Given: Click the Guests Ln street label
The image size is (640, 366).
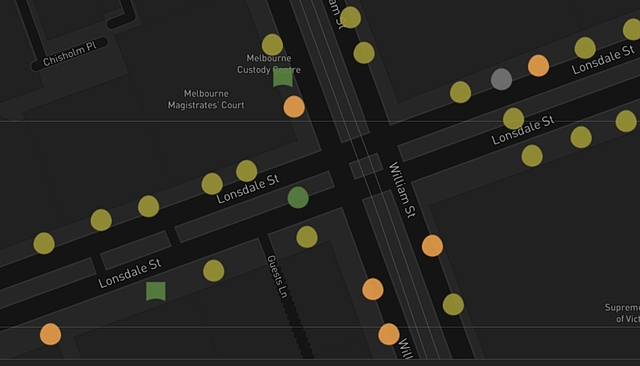Looking at the screenshot, I should pos(278,276).
